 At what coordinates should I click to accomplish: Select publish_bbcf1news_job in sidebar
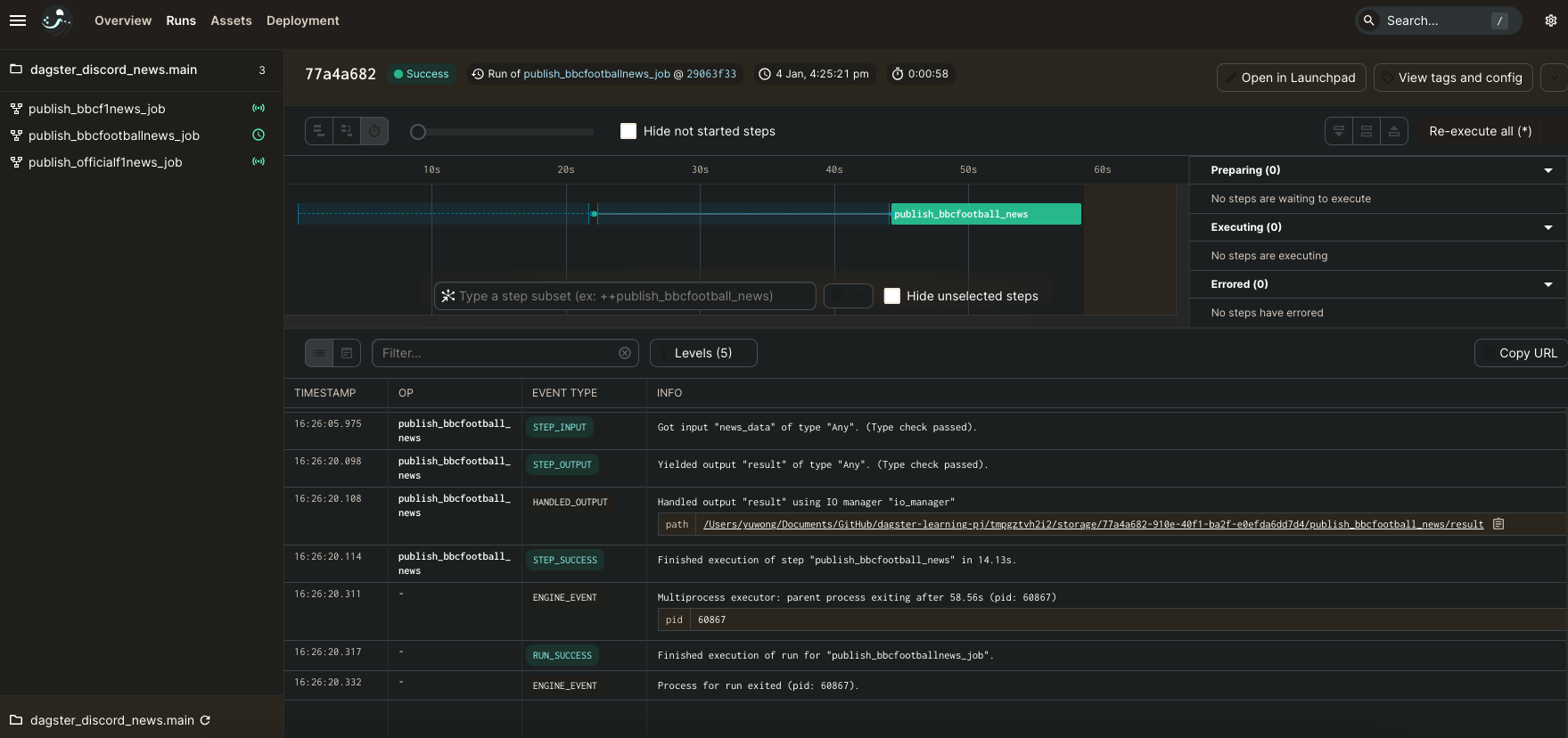[97, 109]
